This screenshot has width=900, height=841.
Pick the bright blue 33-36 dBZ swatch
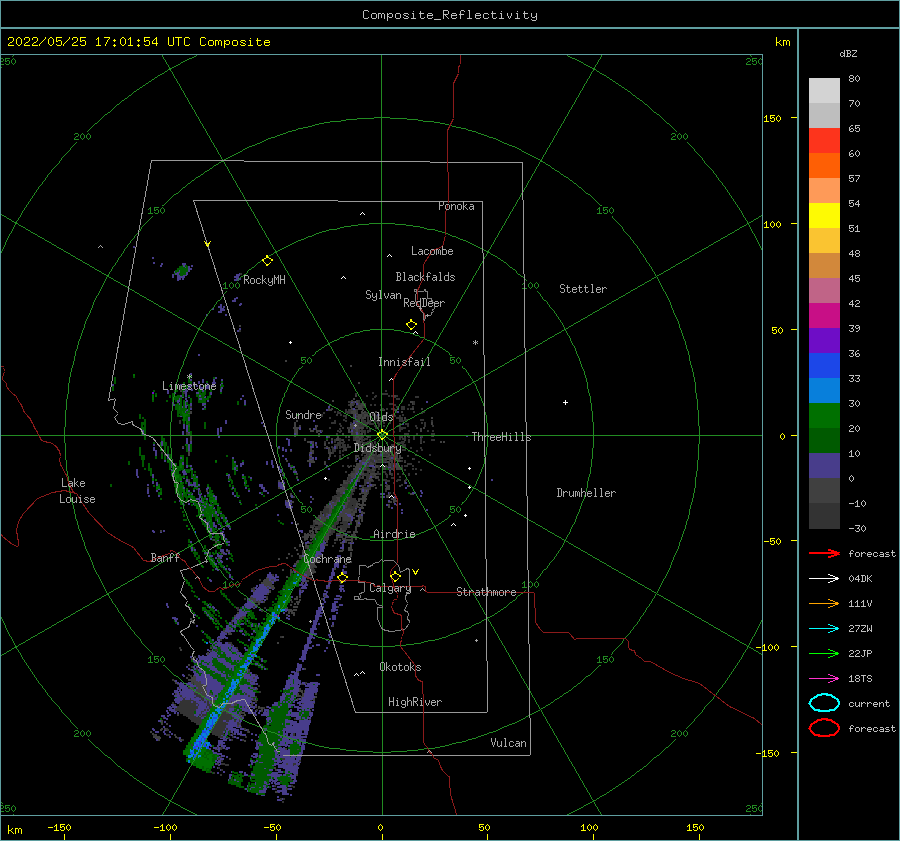pyautogui.click(x=824, y=366)
